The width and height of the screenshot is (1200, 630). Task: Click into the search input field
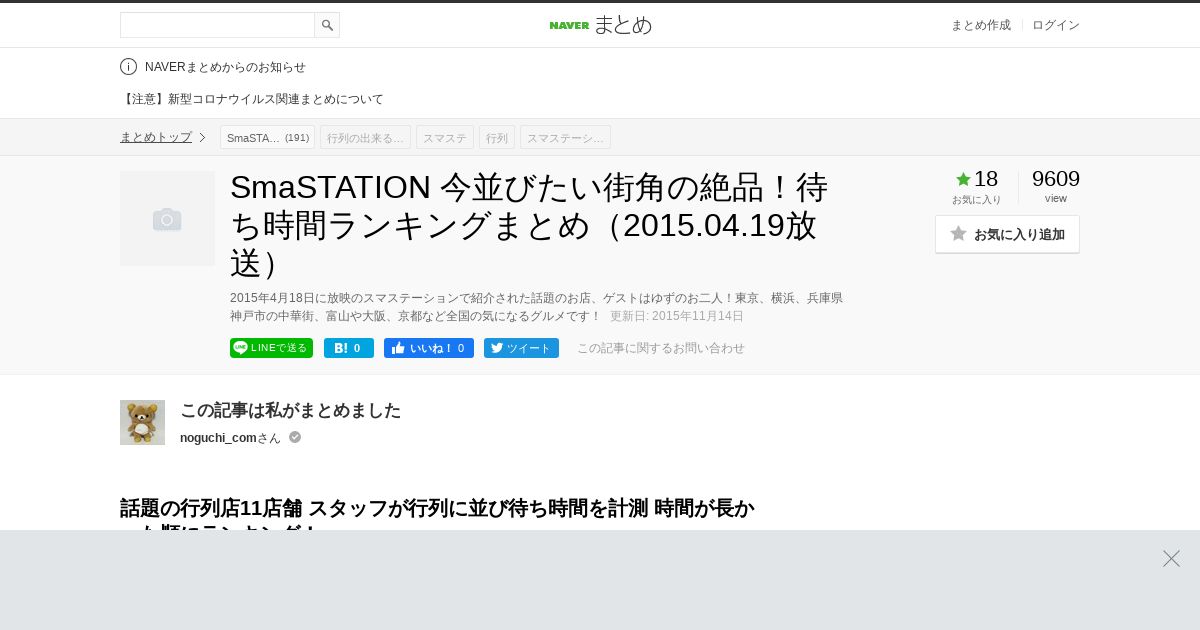point(217,25)
